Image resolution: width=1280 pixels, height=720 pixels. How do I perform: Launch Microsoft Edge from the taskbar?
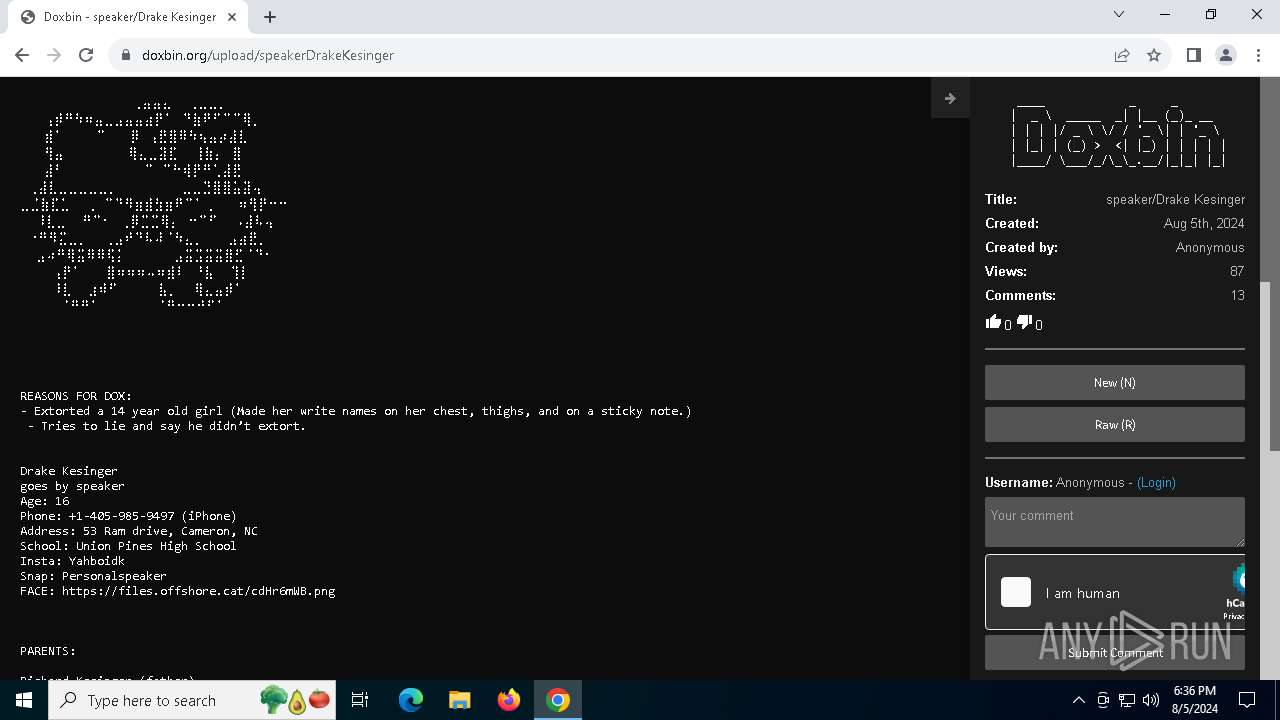pos(411,700)
